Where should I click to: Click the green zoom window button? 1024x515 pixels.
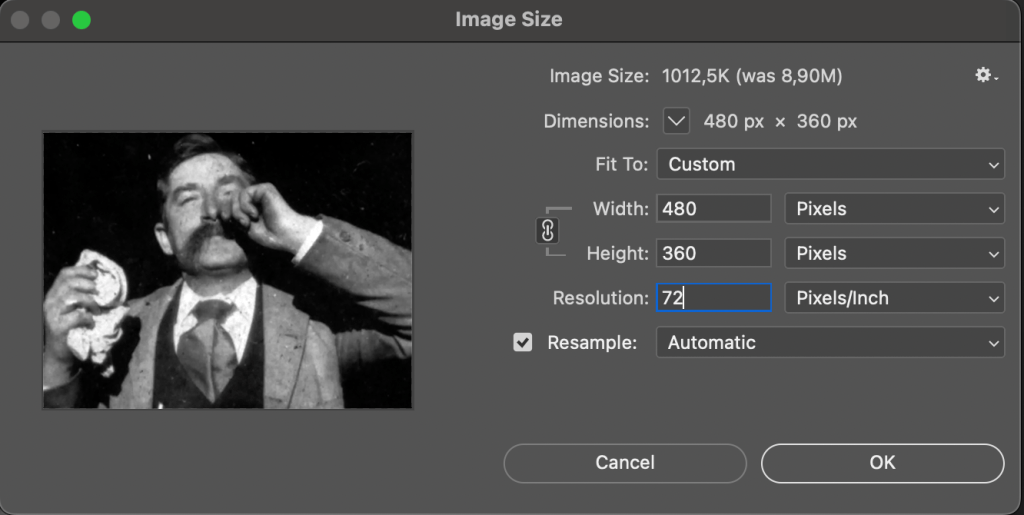(81, 20)
